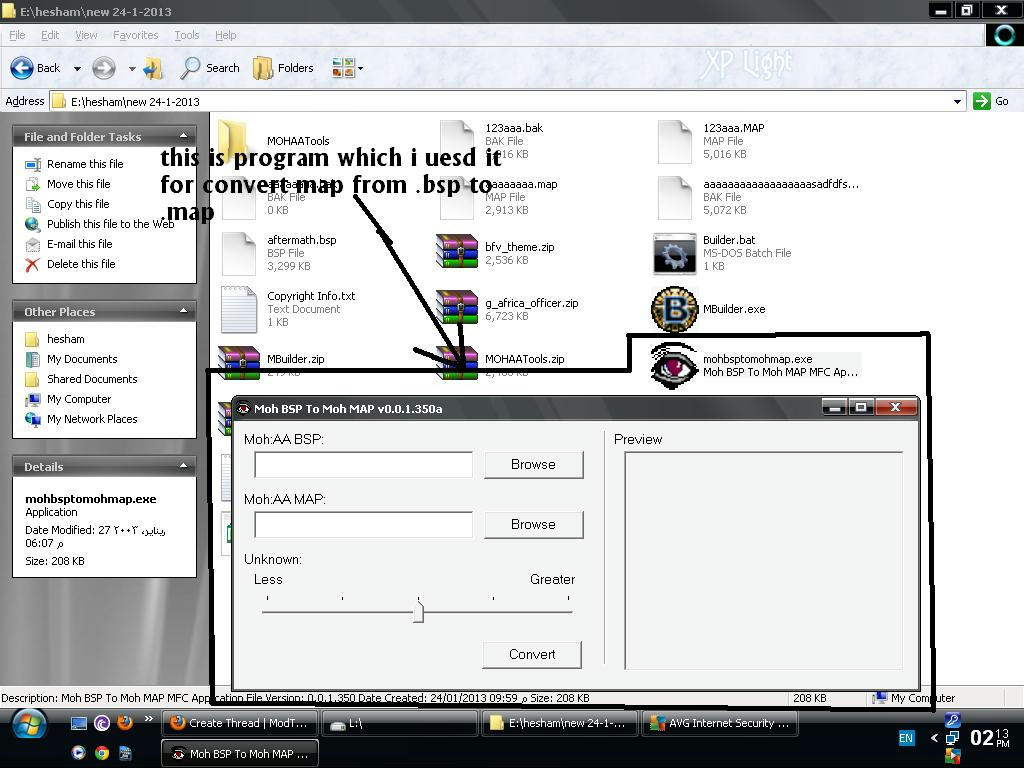Open the Favorites menu
The height and width of the screenshot is (768, 1024).
coord(135,35)
